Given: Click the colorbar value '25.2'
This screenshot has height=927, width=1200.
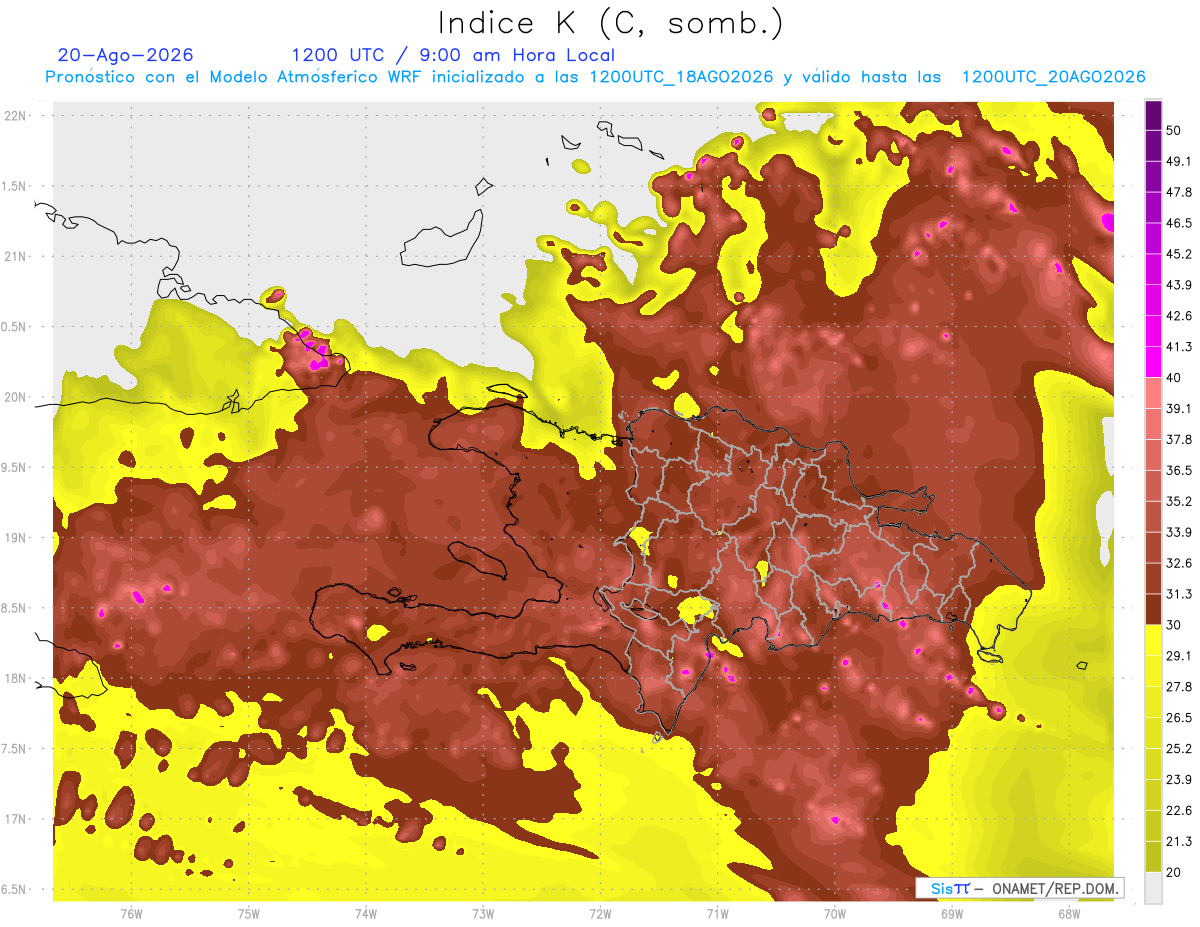Looking at the screenshot, I should click(x=1179, y=748).
